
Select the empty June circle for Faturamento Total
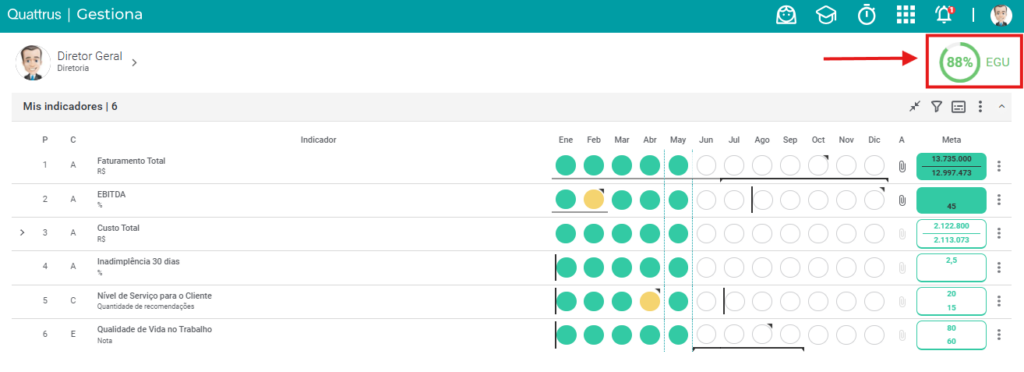tap(706, 165)
